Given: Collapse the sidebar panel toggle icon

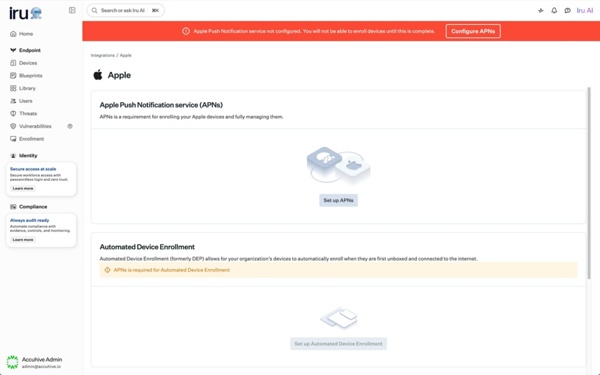Looking at the screenshot, I should (72, 10).
